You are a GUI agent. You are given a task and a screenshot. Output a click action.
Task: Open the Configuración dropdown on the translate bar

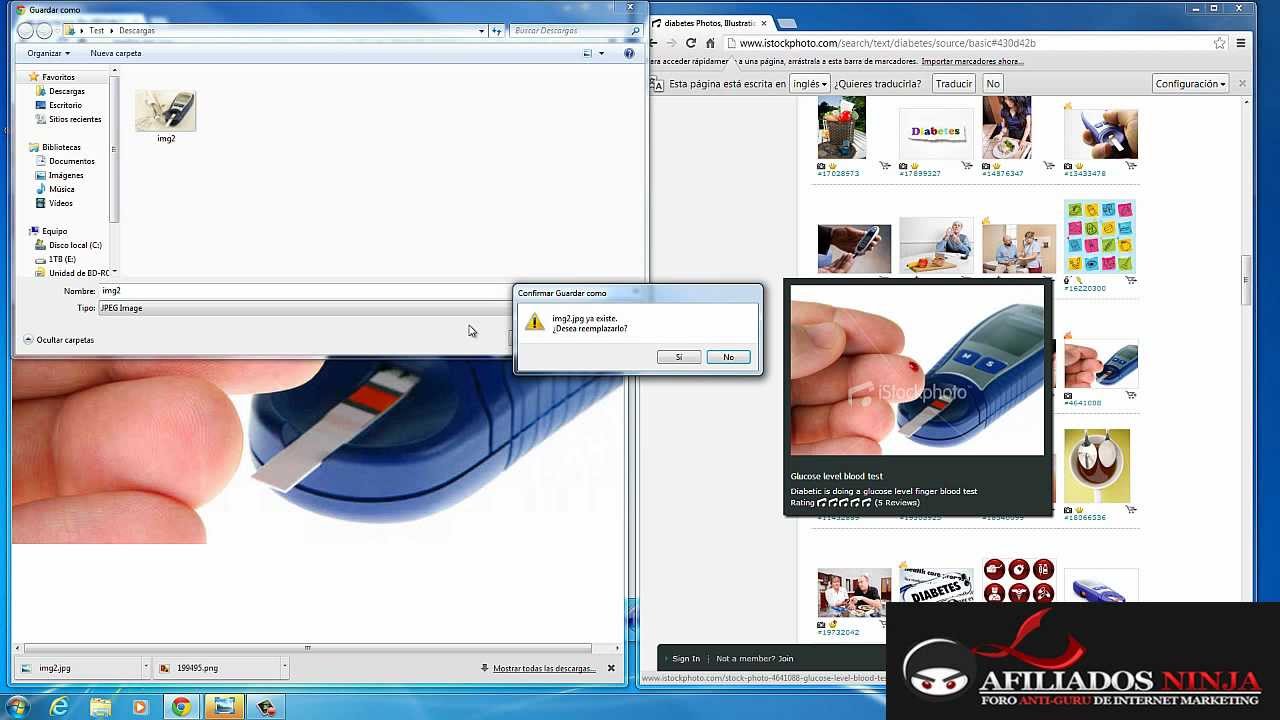pos(1190,84)
